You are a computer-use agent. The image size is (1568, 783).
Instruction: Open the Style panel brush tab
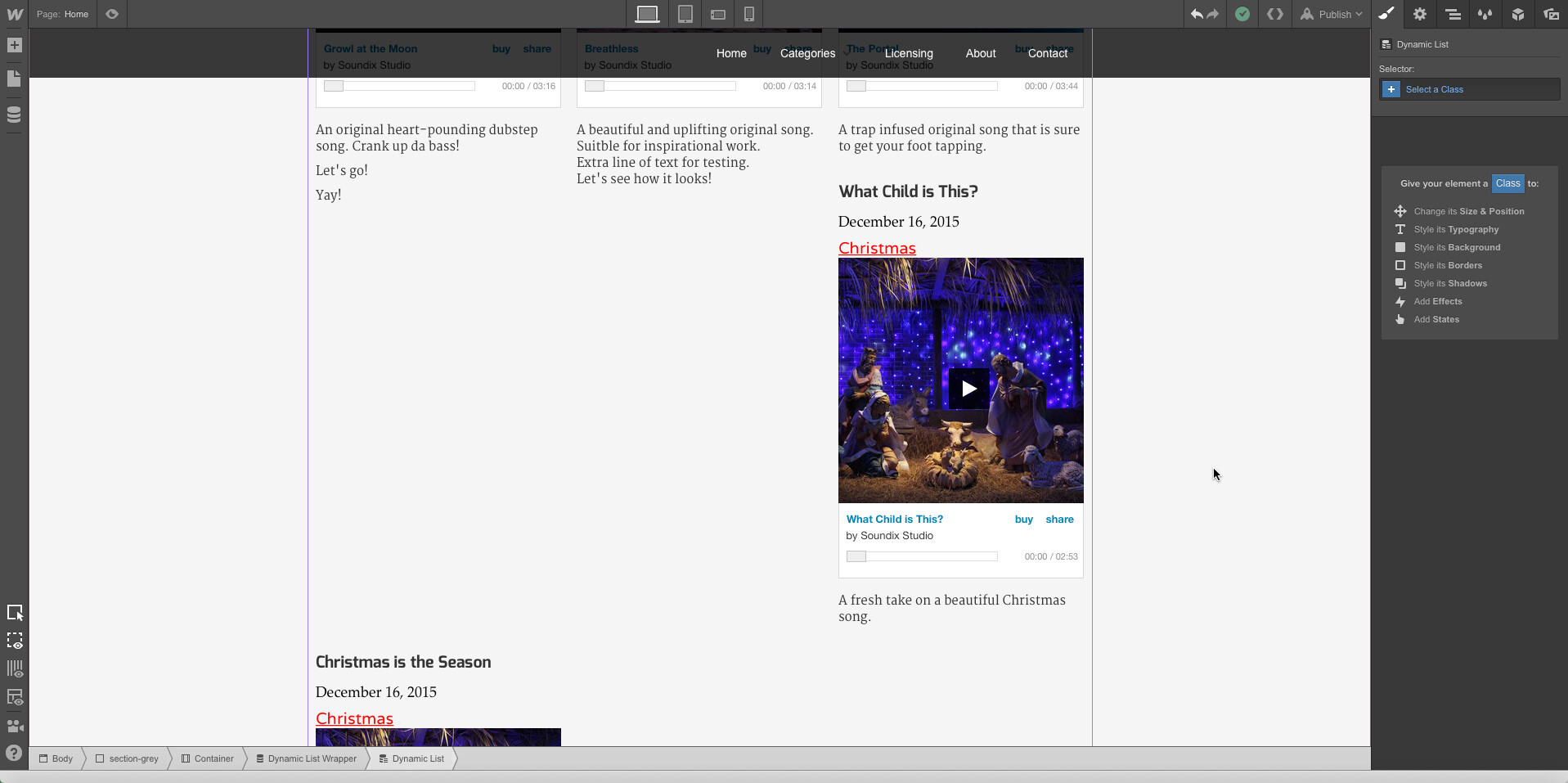point(1386,14)
